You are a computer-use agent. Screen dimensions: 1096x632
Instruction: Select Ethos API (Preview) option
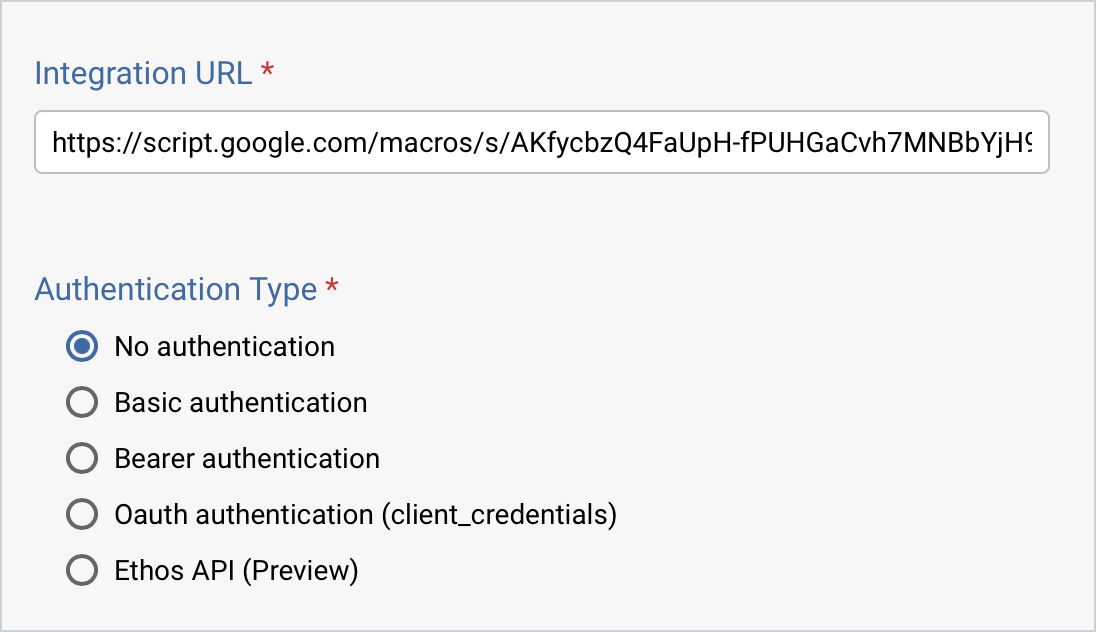[x=82, y=570]
